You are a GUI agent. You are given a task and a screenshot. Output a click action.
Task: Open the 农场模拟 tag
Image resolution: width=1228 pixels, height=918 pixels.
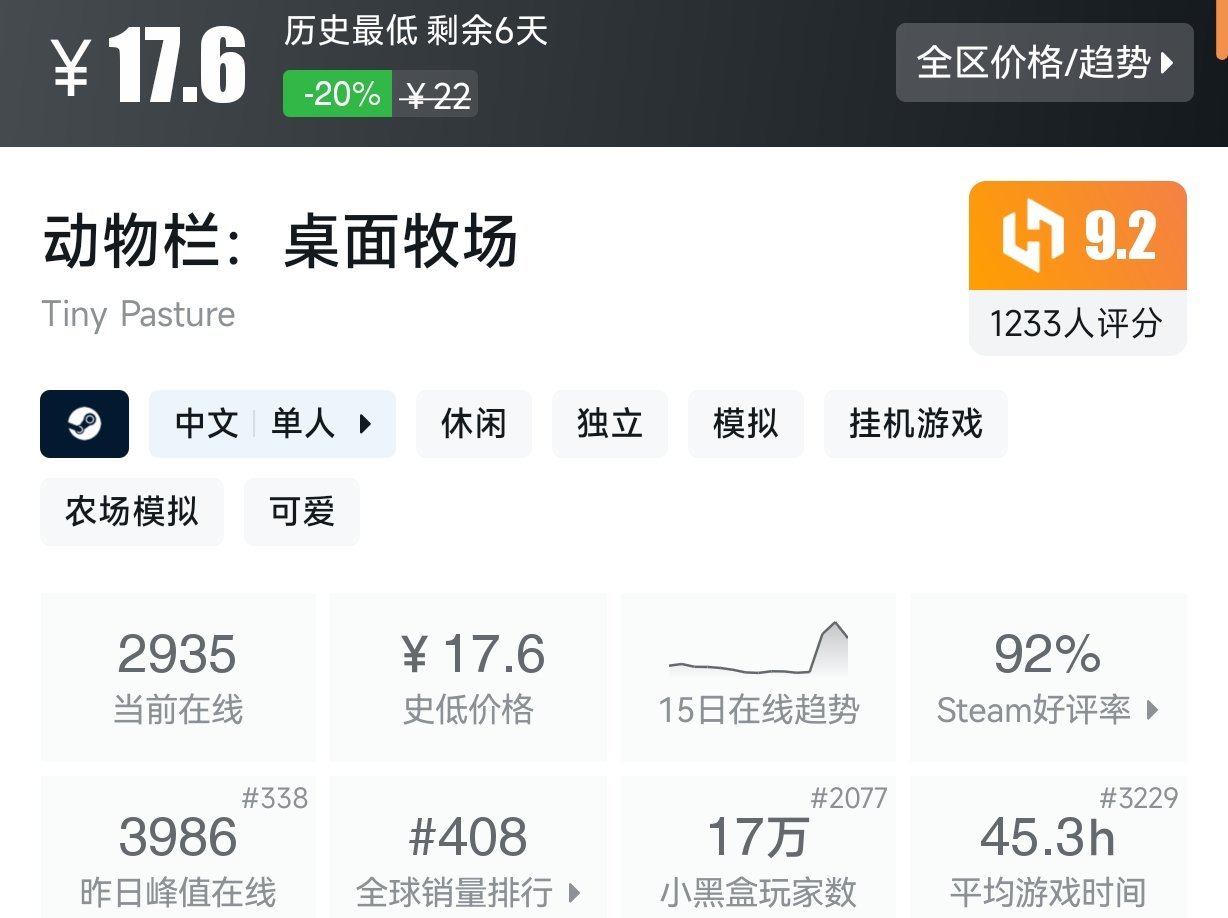pyautogui.click(x=132, y=512)
